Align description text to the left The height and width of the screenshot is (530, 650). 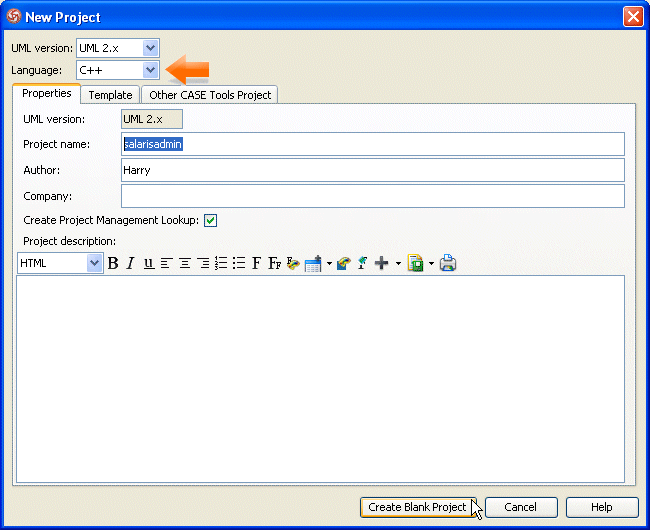166,263
